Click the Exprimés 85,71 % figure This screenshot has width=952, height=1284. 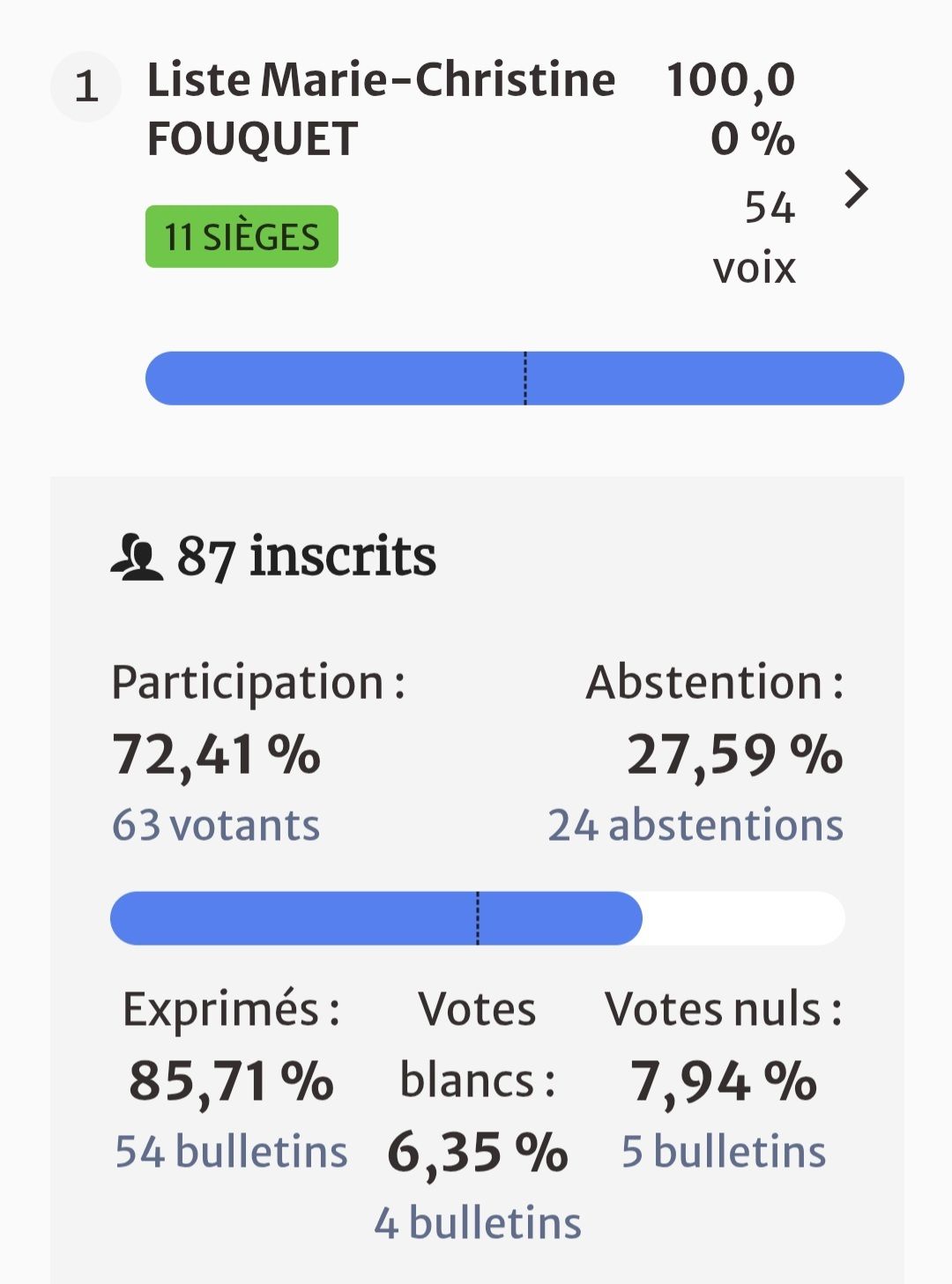pyautogui.click(x=231, y=1081)
